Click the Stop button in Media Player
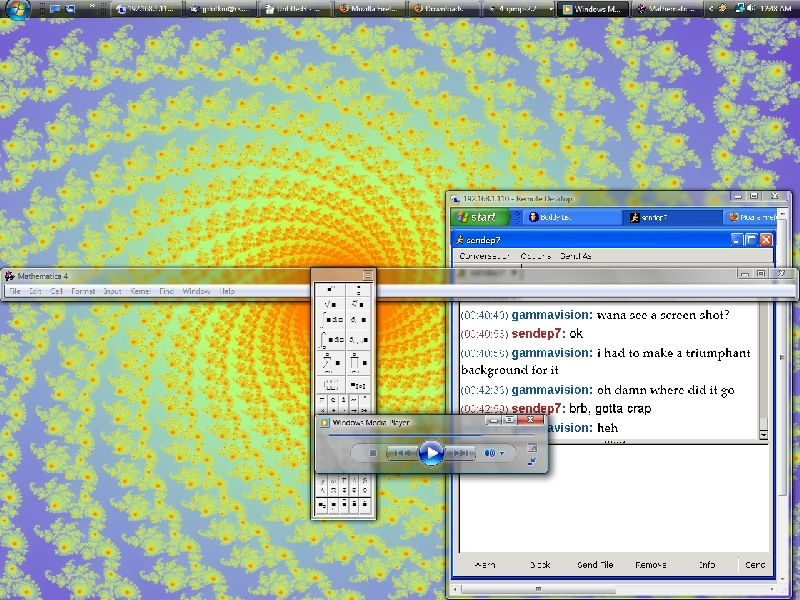Screen dimensions: 800x600 (x=372, y=453)
